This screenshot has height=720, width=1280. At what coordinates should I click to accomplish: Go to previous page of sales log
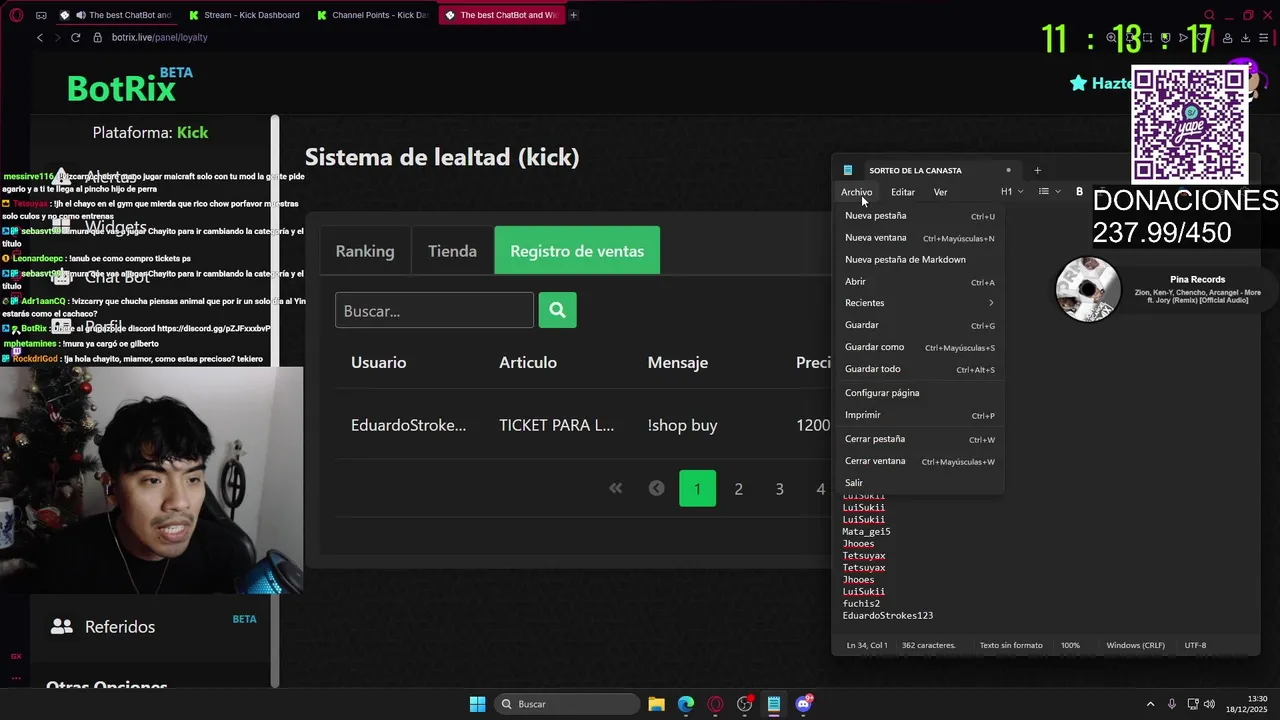coord(656,488)
